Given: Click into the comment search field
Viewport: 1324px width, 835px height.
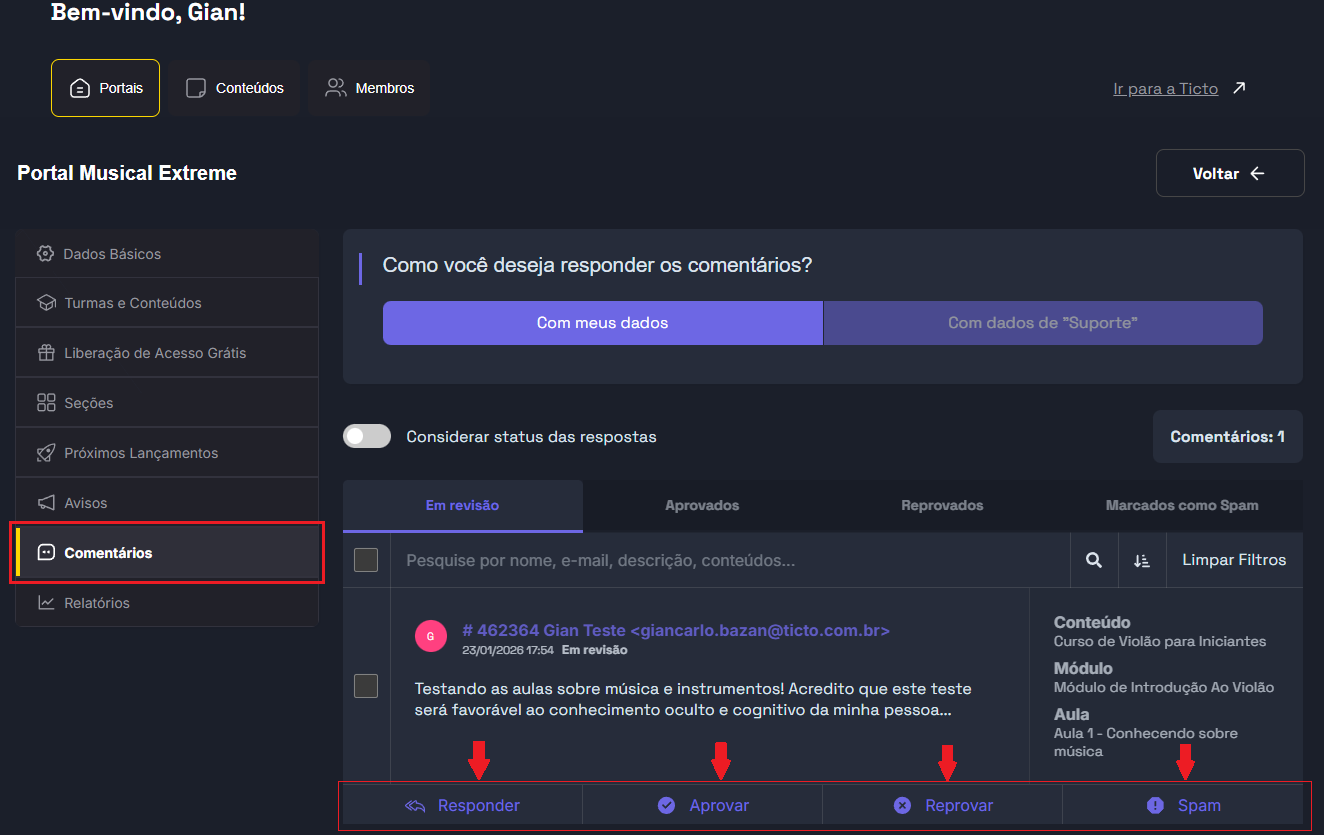Looking at the screenshot, I should pos(730,560).
